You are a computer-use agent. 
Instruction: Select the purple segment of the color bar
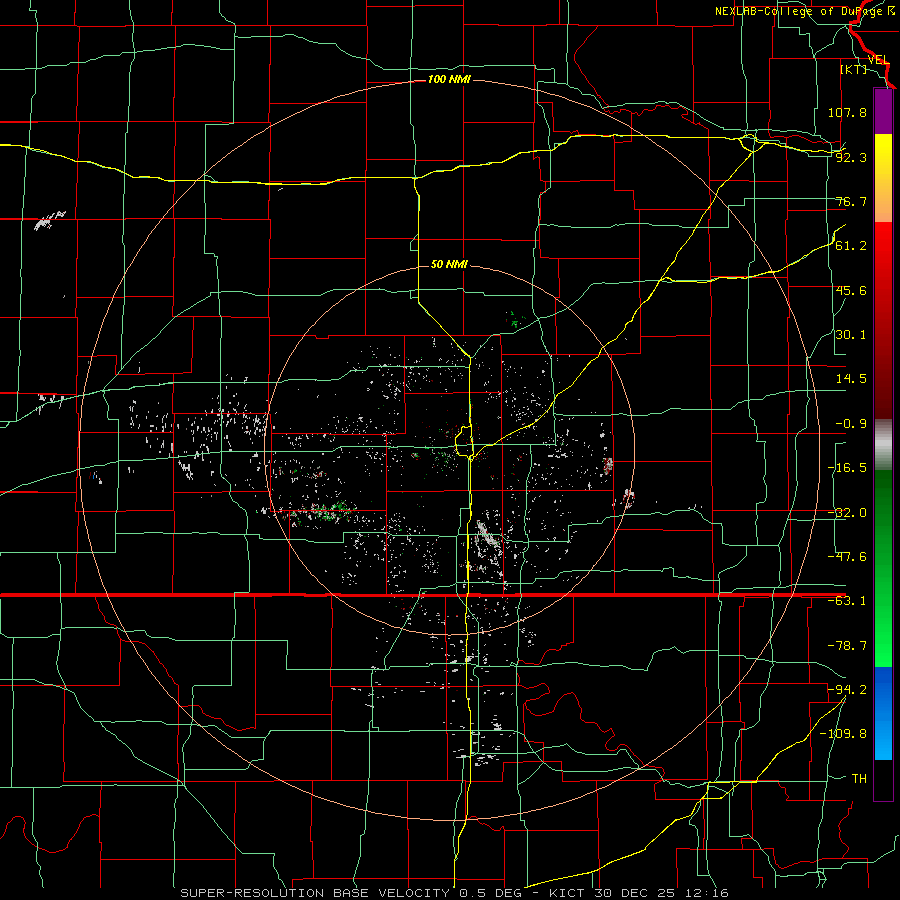(x=883, y=111)
